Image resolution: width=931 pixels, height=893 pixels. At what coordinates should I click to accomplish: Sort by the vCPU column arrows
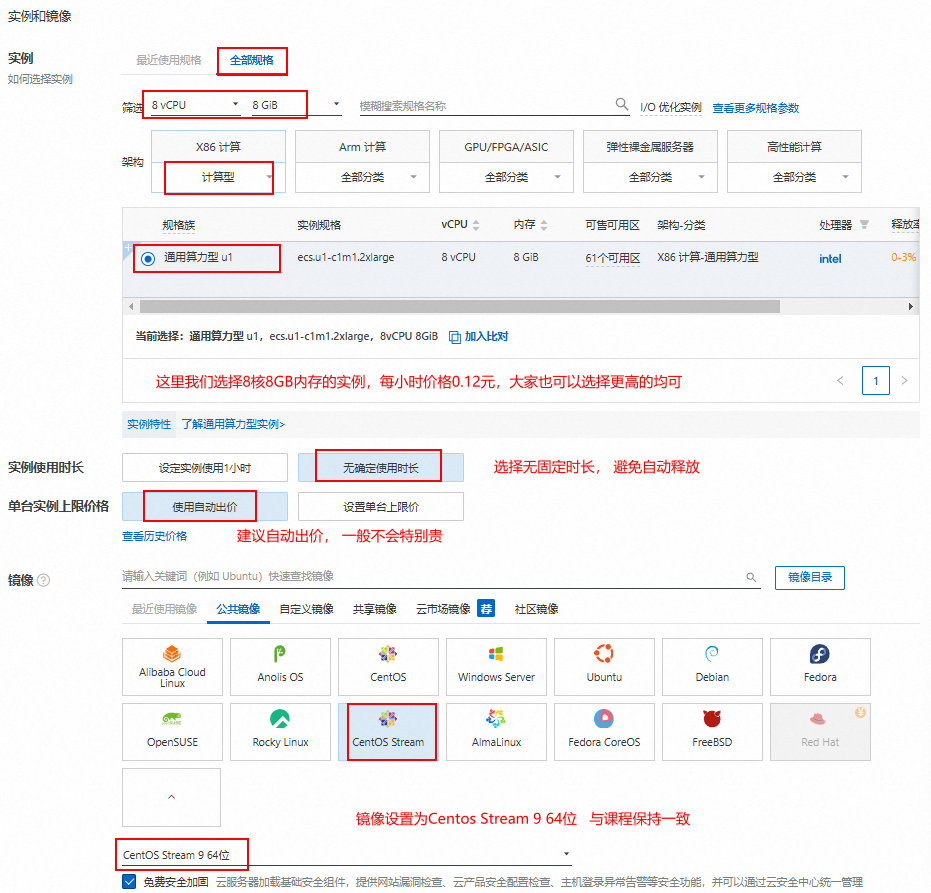click(476, 225)
